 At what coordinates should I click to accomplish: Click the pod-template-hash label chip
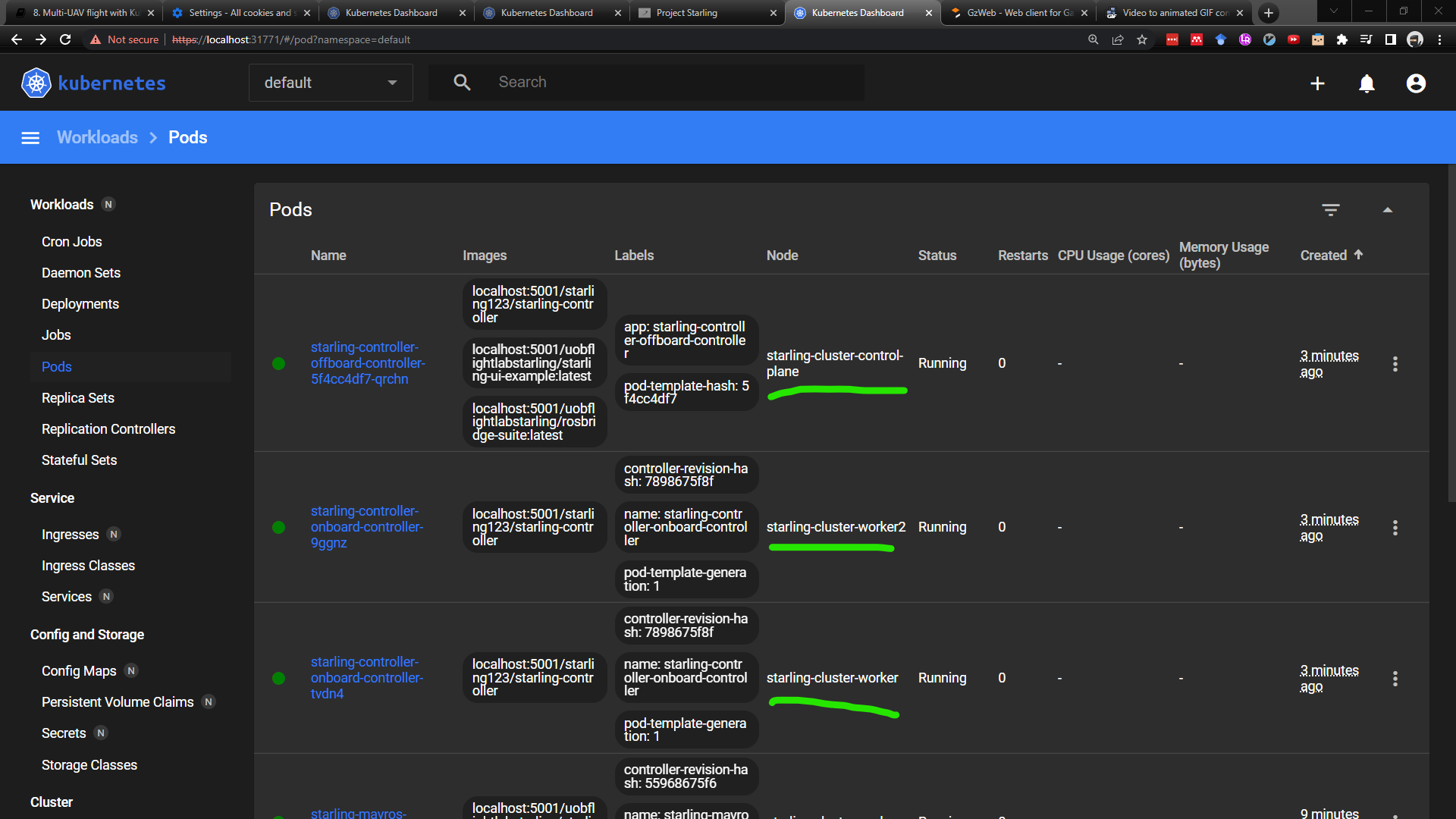click(x=686, y=392)
